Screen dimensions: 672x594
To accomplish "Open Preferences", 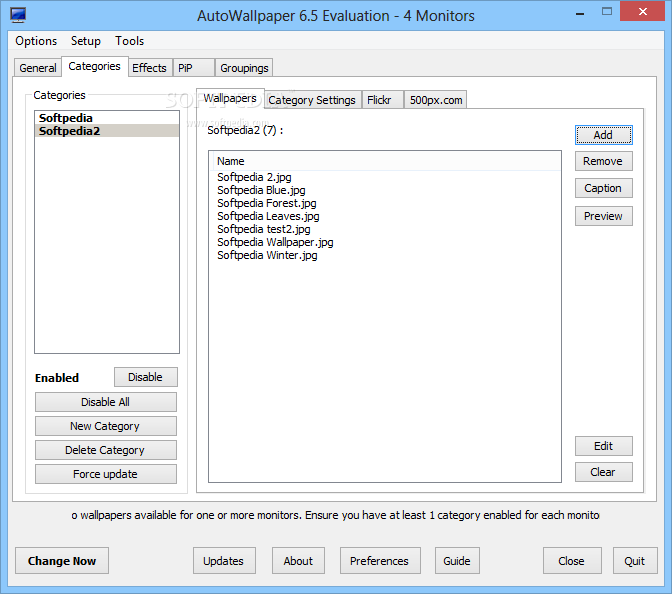I will pos(380,561).
